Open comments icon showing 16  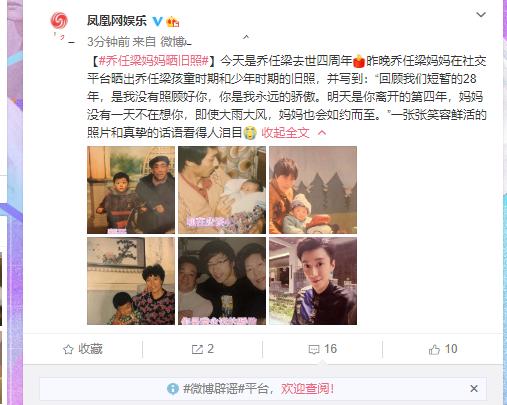(322, 349)
